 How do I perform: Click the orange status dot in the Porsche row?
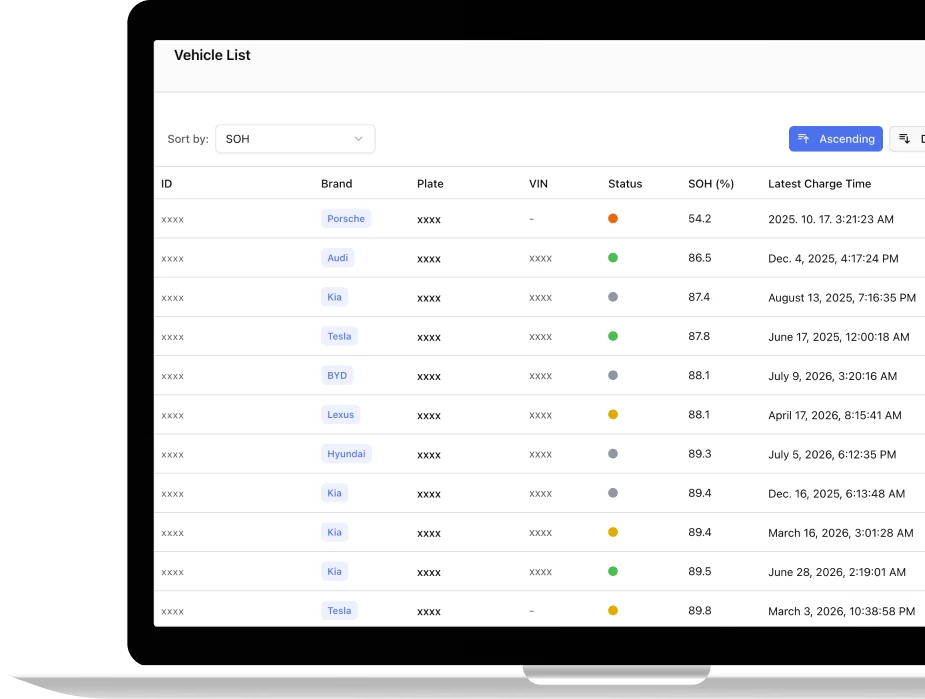613,219
